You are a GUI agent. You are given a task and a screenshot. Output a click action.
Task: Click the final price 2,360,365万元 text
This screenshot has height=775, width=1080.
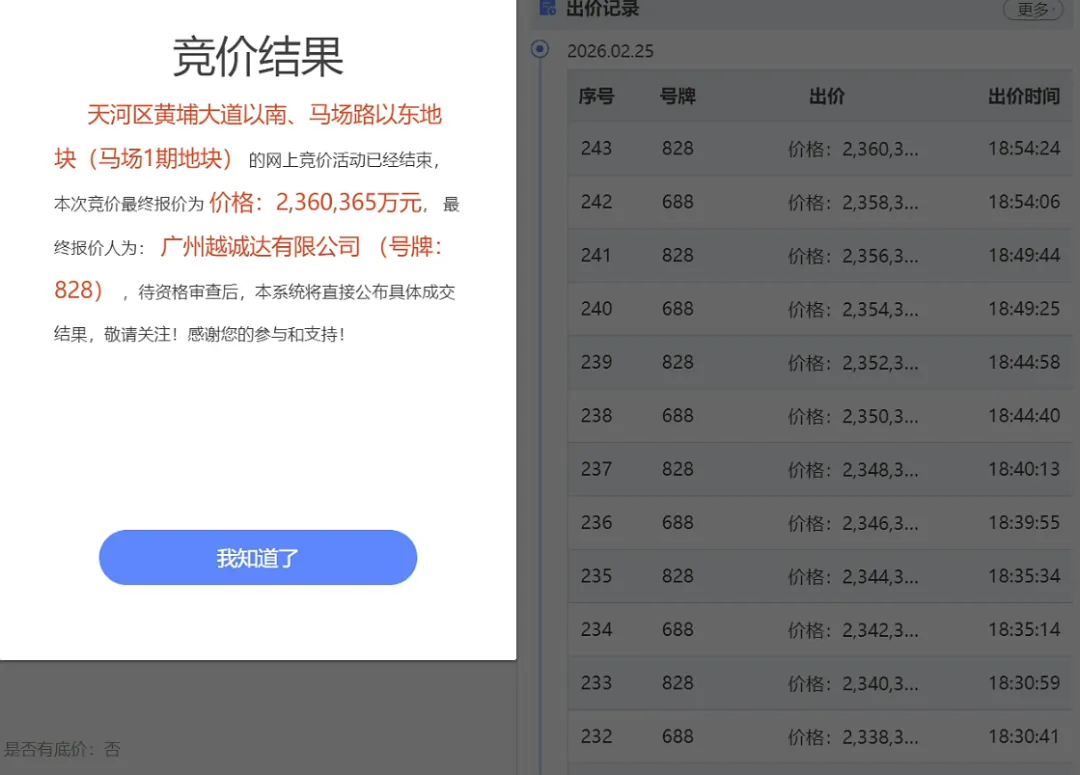coord(349,202)
